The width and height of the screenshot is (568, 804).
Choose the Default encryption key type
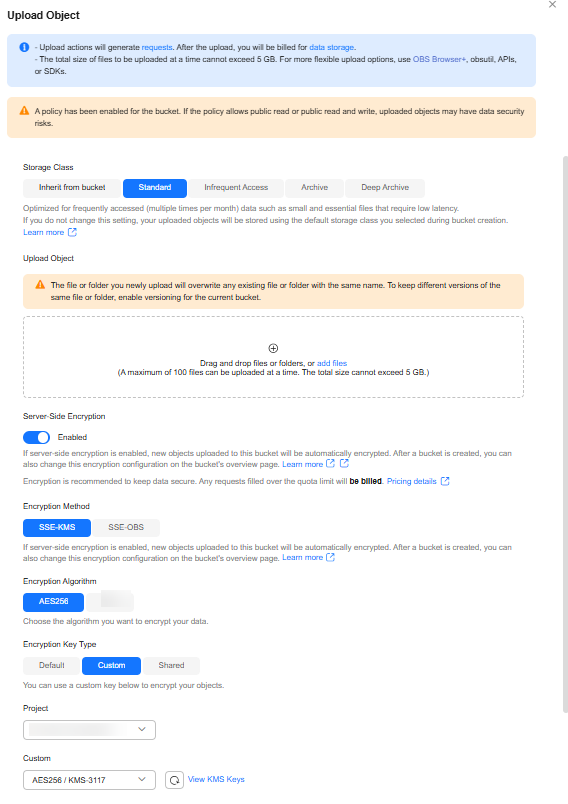tap(52, 665)
